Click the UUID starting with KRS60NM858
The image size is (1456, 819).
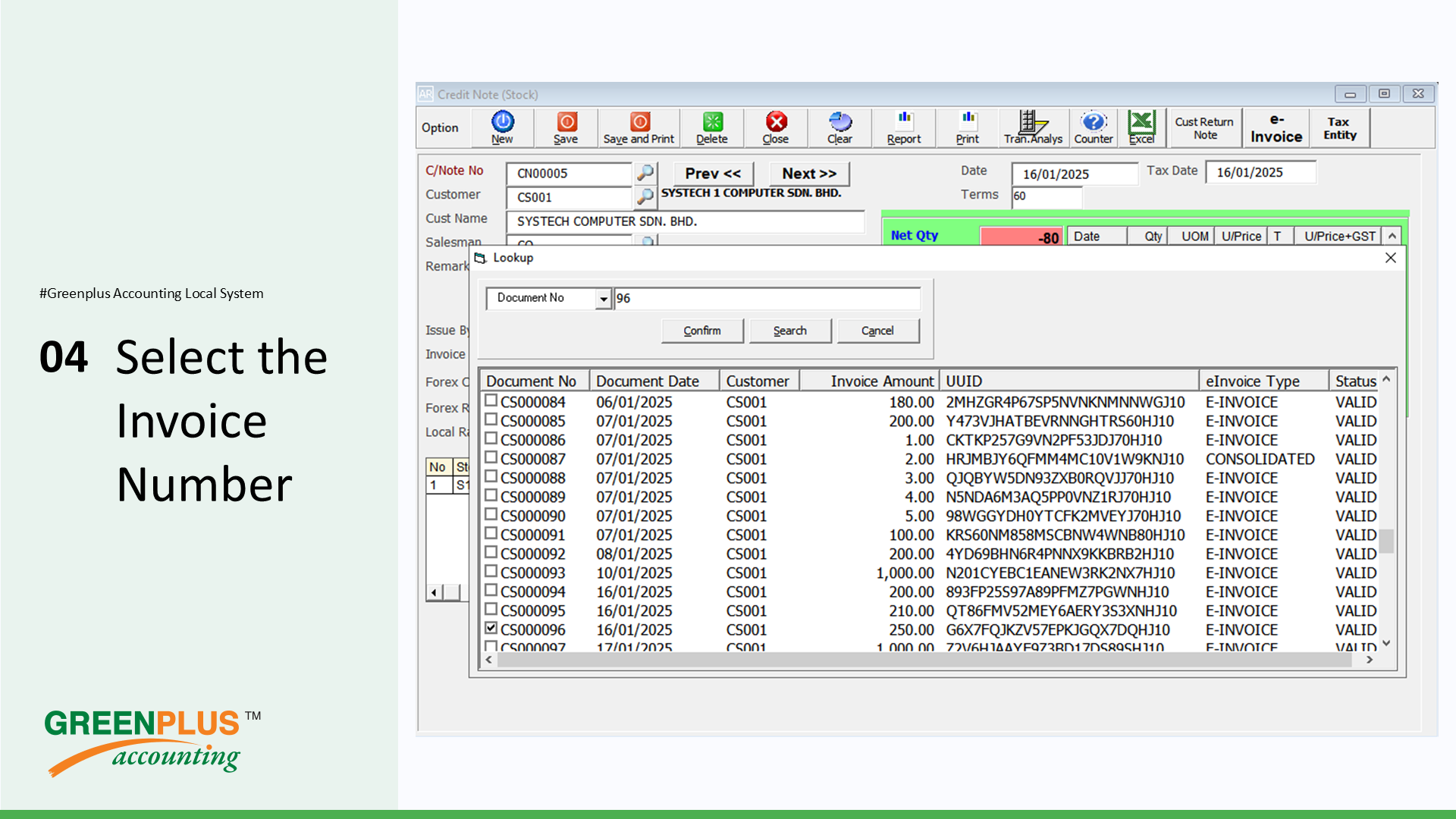1065,535
